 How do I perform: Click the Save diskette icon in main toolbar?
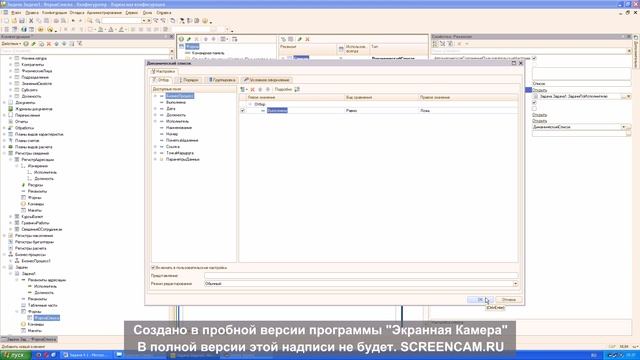pyautogui.click(x=22, y=21)
